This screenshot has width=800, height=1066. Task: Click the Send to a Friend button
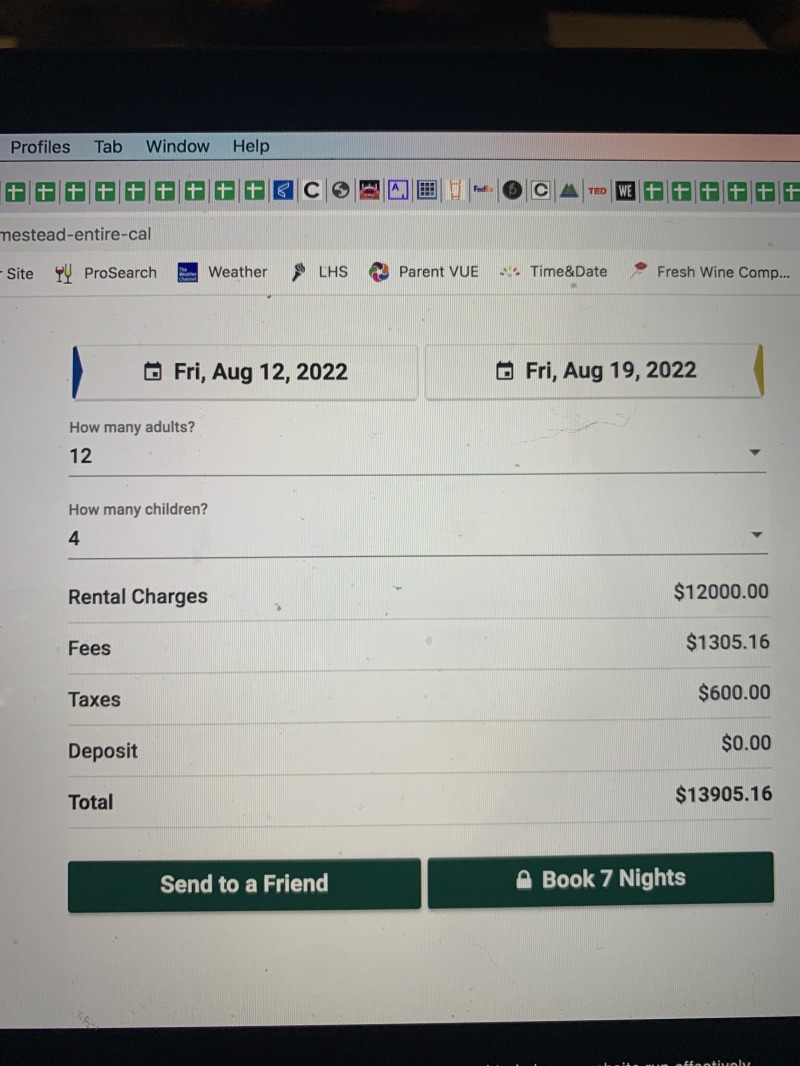coord(244,884)
